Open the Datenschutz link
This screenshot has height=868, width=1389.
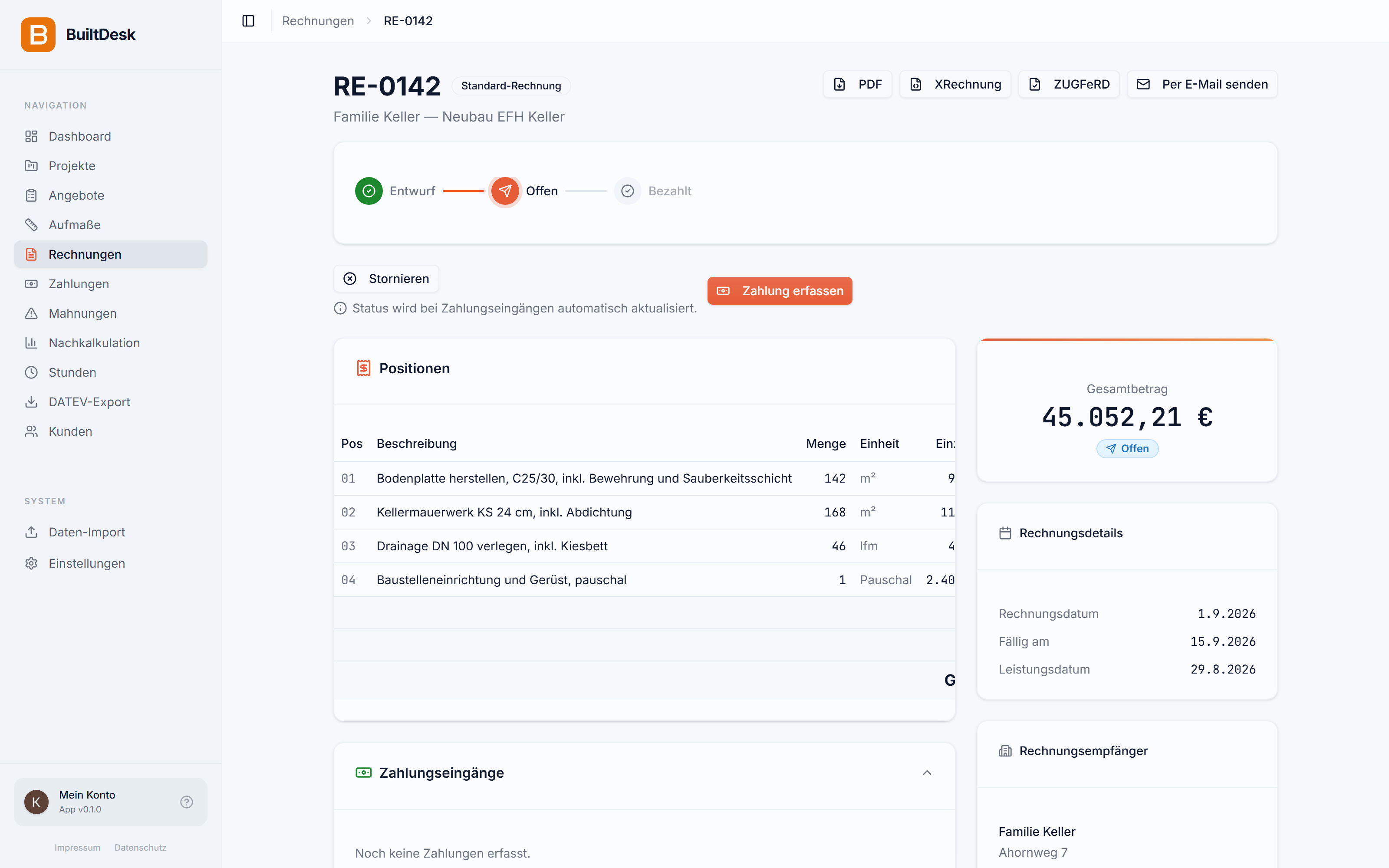pos(141,847)
